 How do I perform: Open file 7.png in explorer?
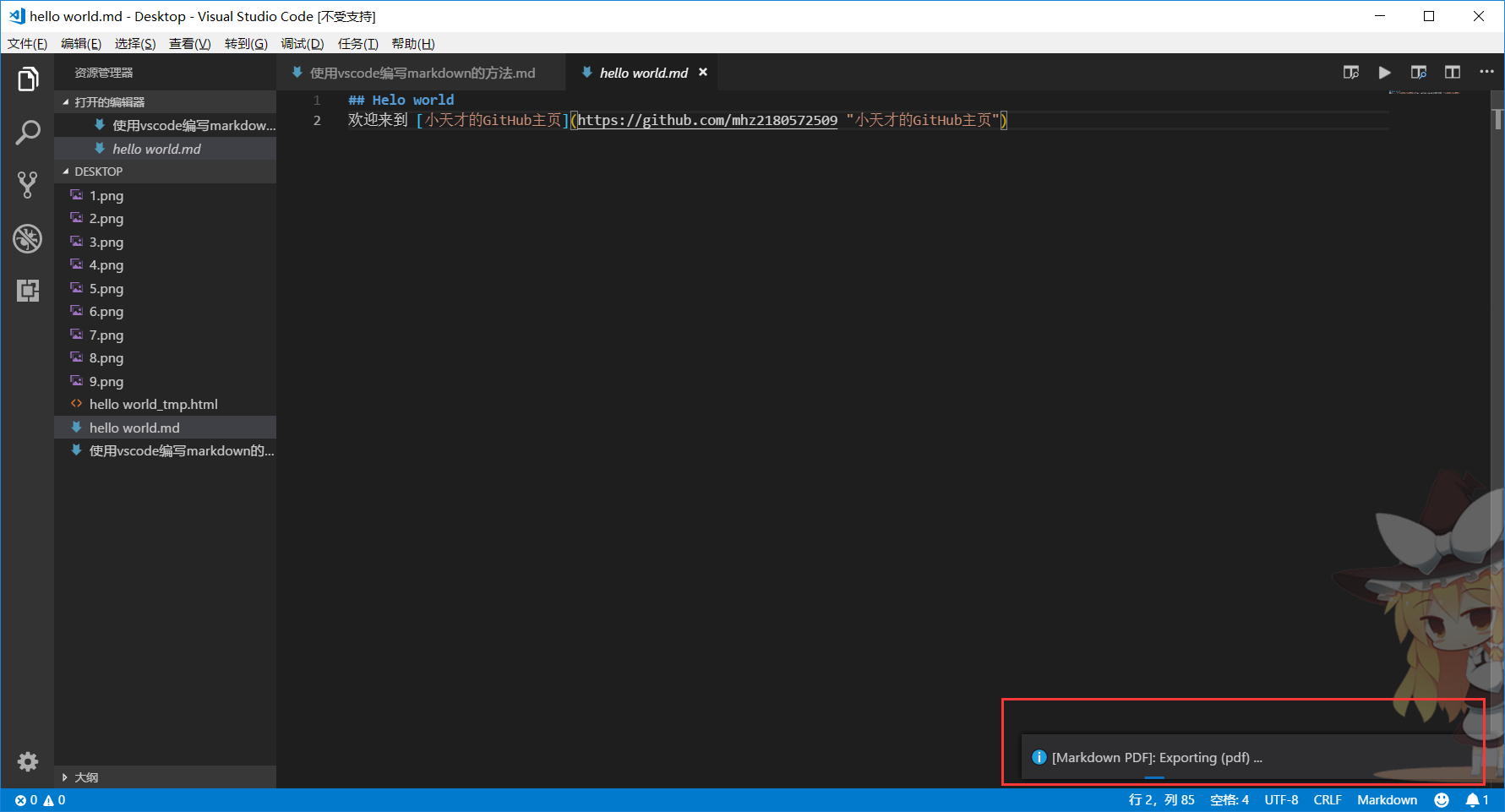pos(166,335)
